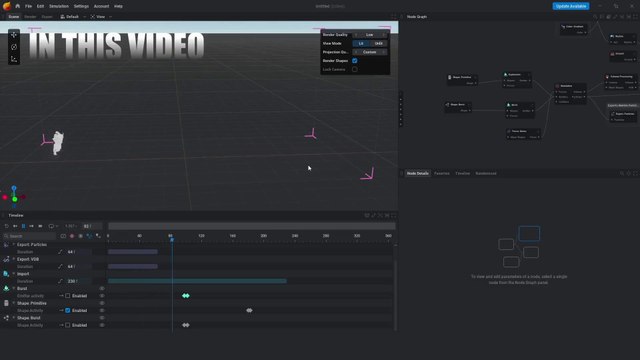Collapse the Export Particles timeline group
Viewport: 640px width, 360px height.
tap(13, 244)
